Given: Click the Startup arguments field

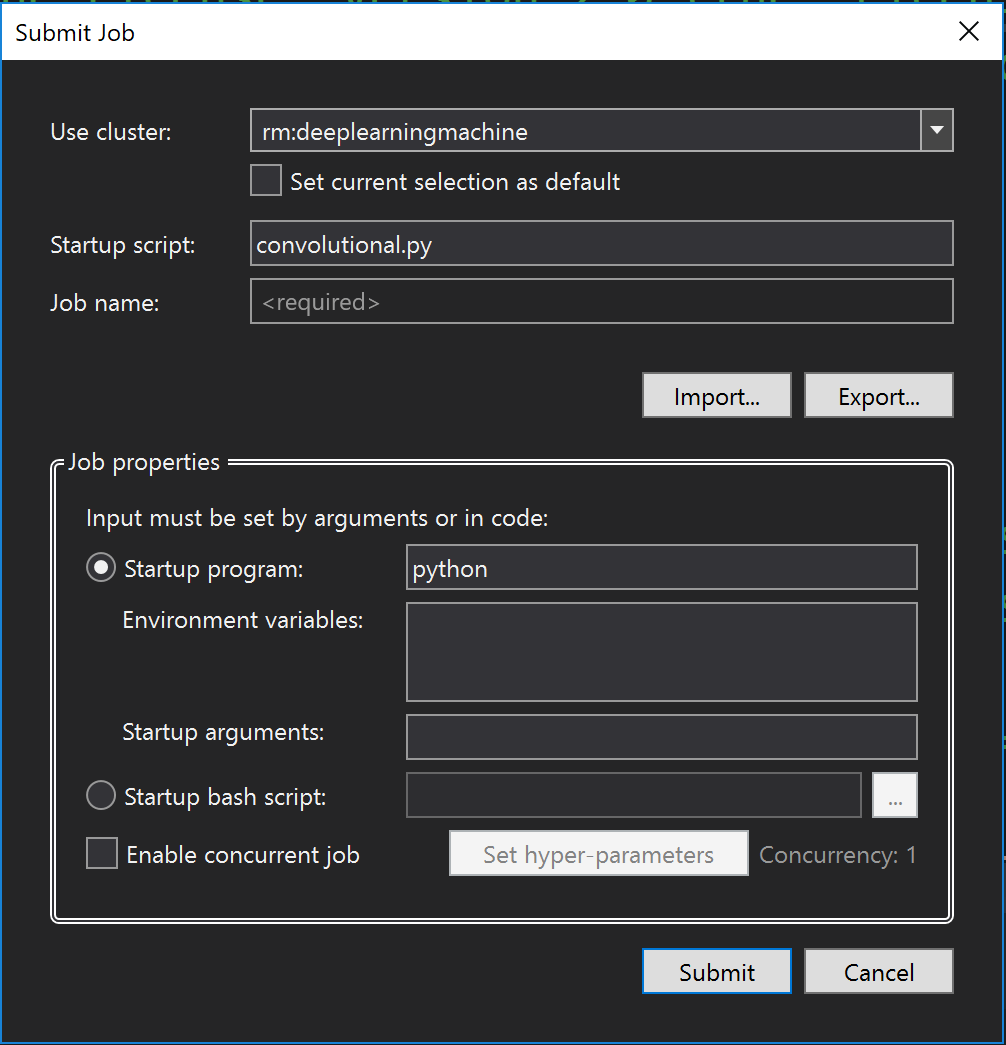Looking at the screenshot, I should (x=661, y=736).
